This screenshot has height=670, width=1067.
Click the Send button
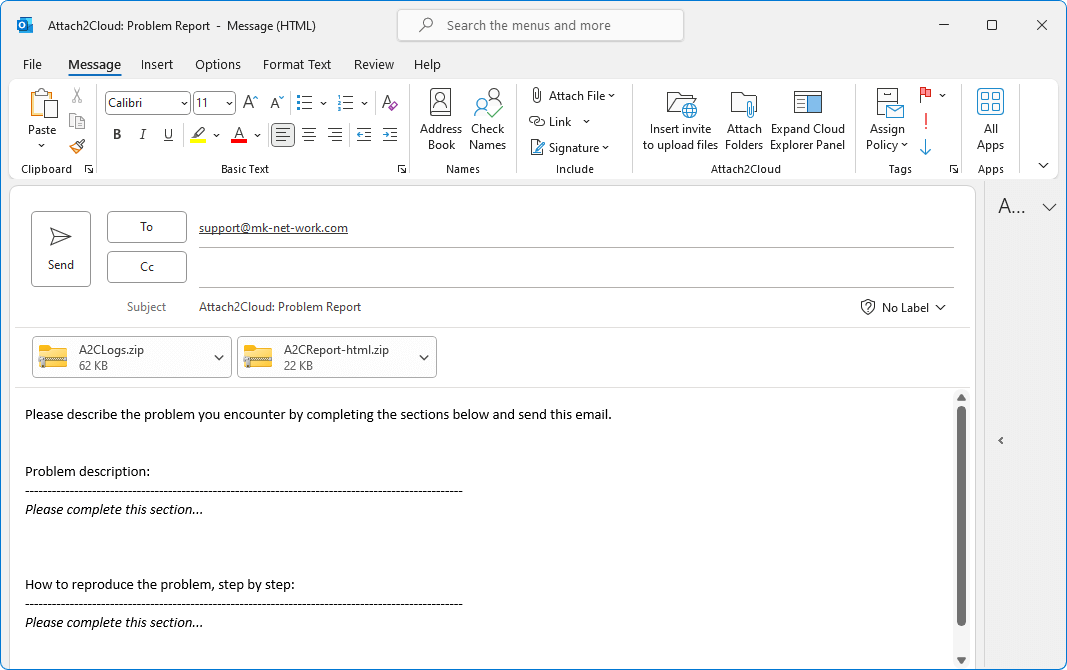coord(61,249)
